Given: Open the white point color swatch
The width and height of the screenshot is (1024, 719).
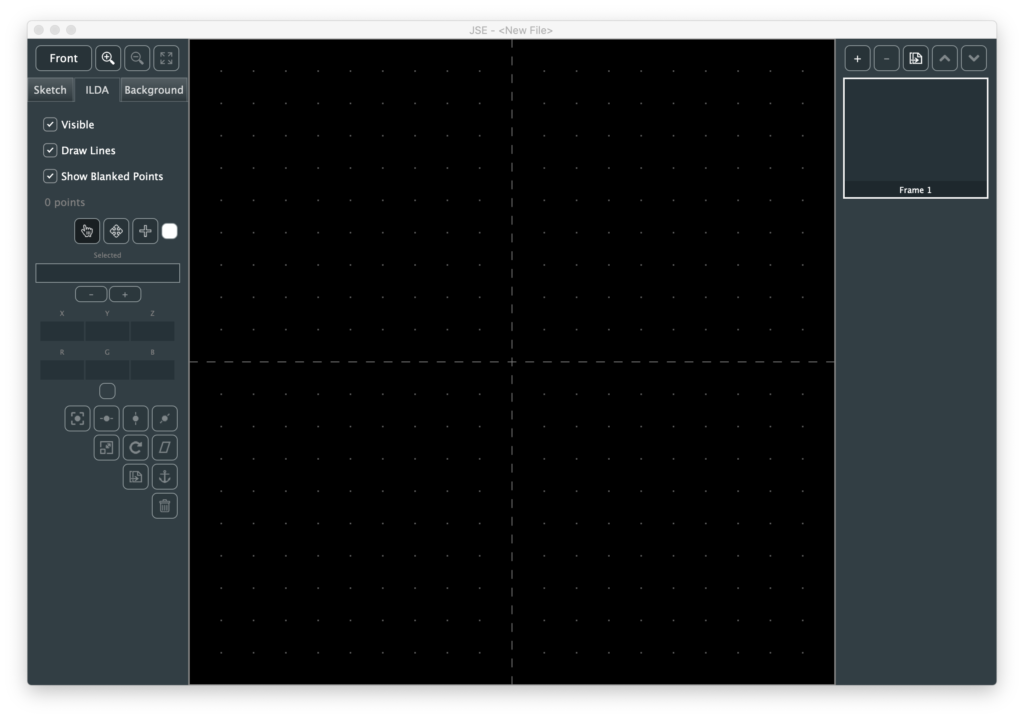Looking at the screenshot, I should point(170,232).
